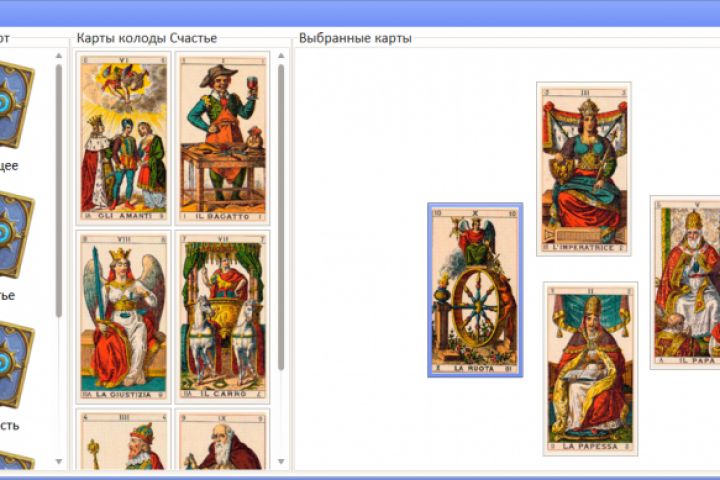The width and height of the screenshot is (720, 480).
Task: Click the deck cards scrollbar thumb
Action: [281, 217]
